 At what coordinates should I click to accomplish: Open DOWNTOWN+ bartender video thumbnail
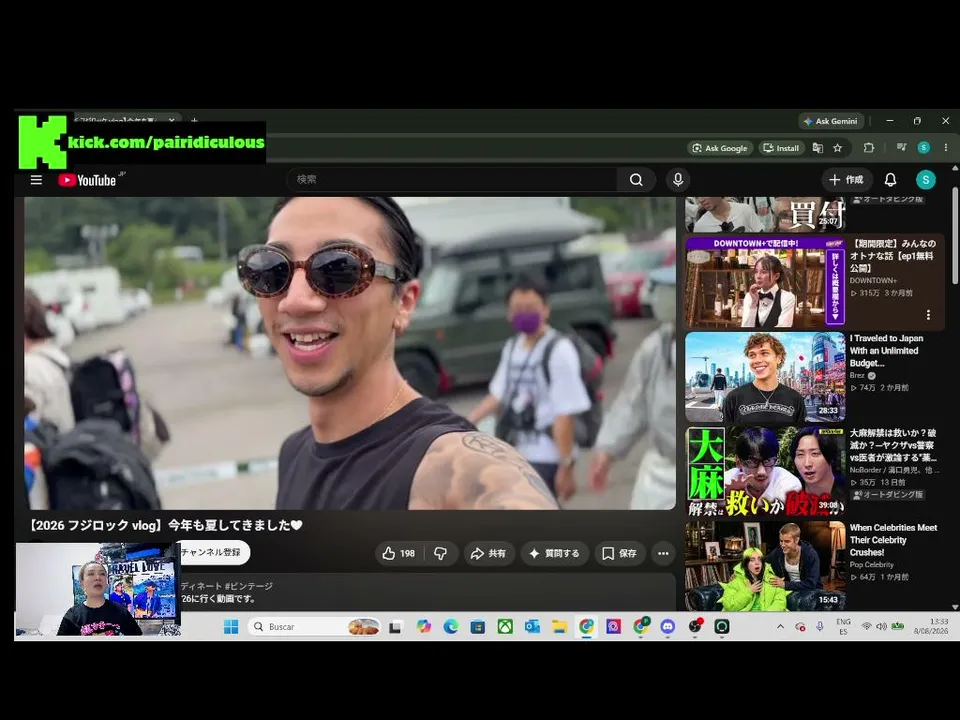[765, 282]
